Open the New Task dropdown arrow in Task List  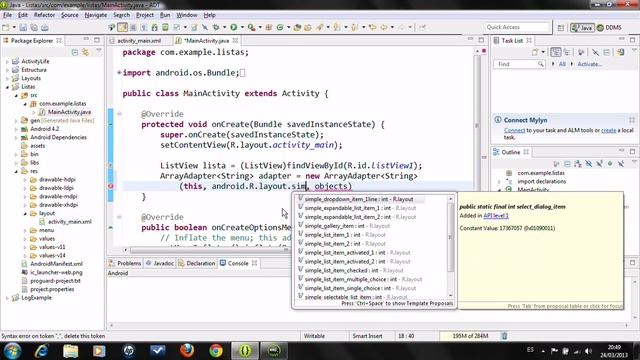(x=543, y=52)
